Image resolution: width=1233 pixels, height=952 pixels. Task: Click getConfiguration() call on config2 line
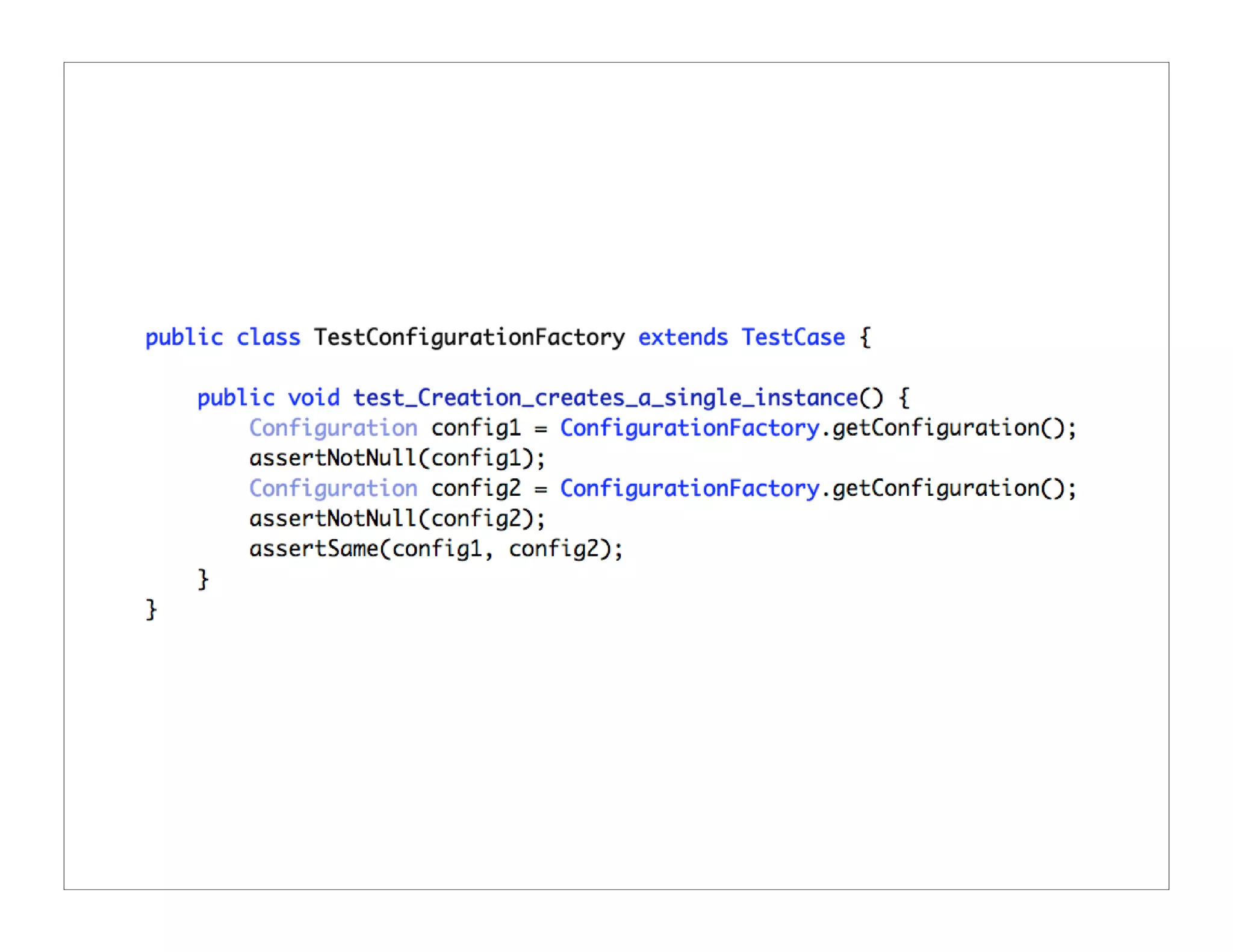949,489
